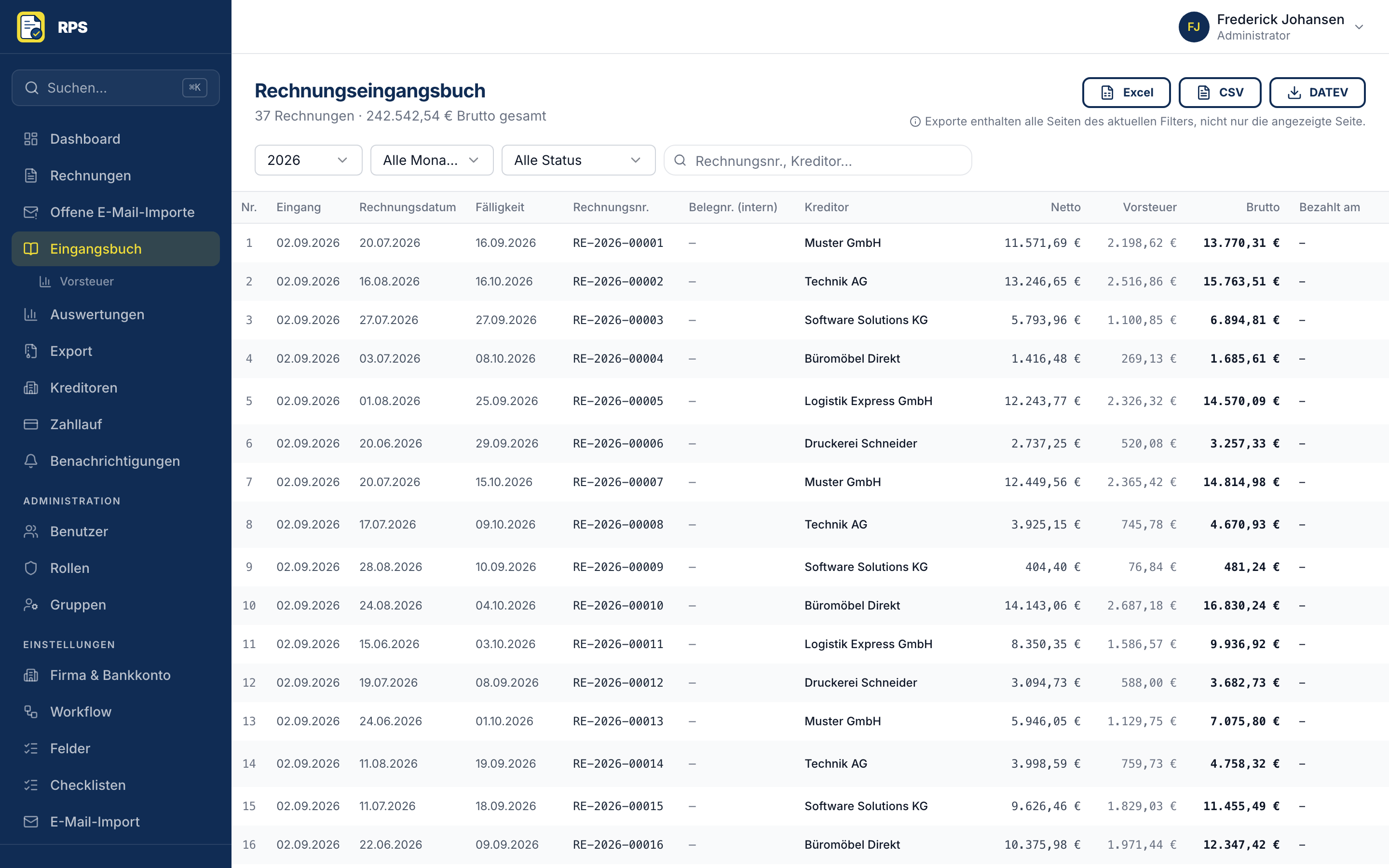Click the Kreditoren building icon
The height and width of the screenshot is (868, 1389).
tap(31, 388)
